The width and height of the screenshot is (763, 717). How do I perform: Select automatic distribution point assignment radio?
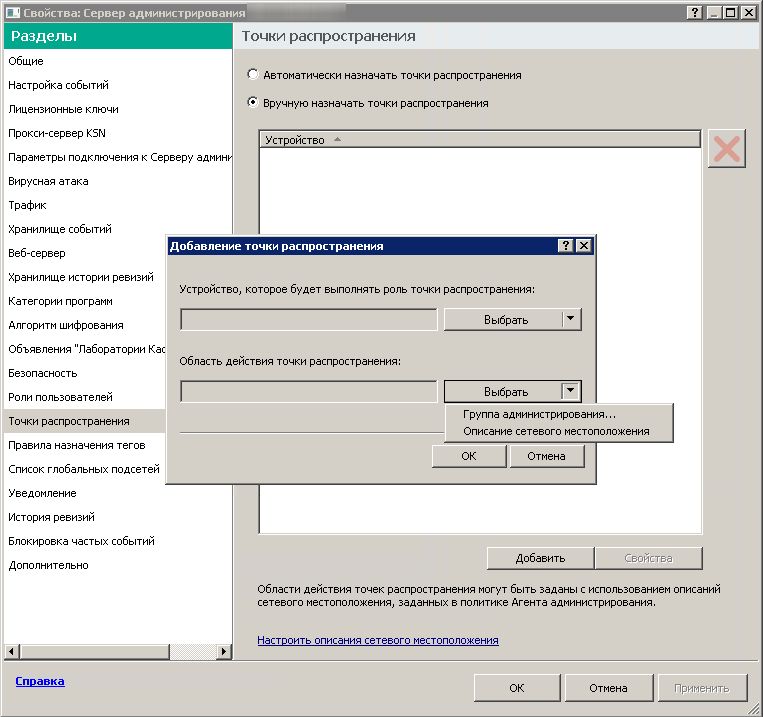coord(253,75)
